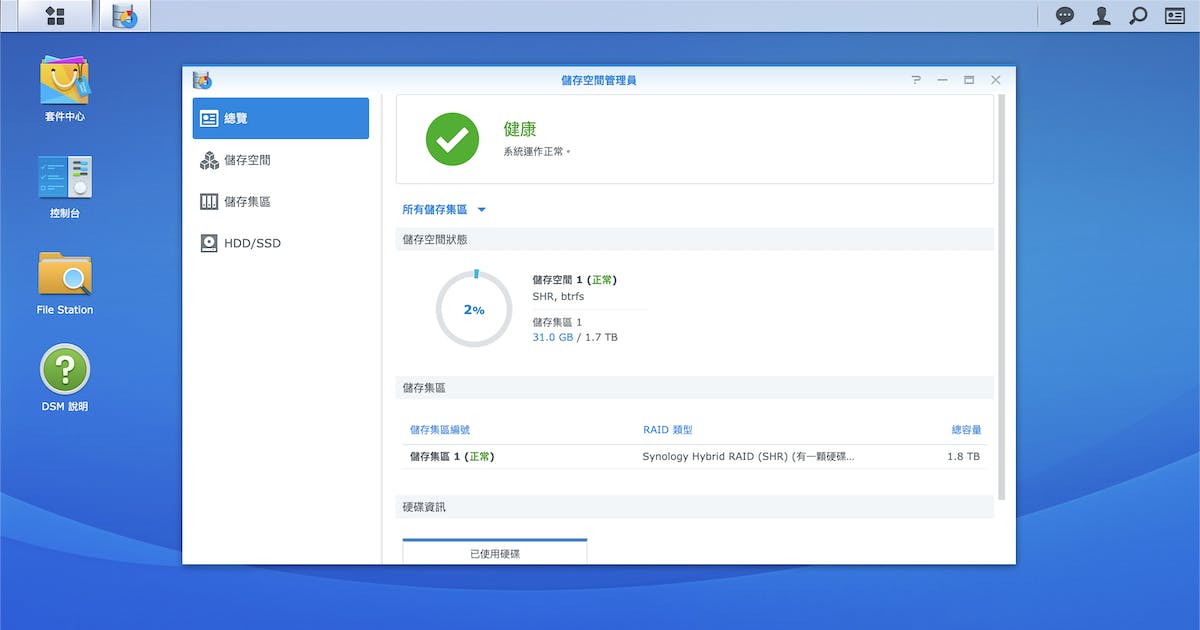Click the 健康 status heading
Screen dimensions: 1200x630
click(520, 129)
